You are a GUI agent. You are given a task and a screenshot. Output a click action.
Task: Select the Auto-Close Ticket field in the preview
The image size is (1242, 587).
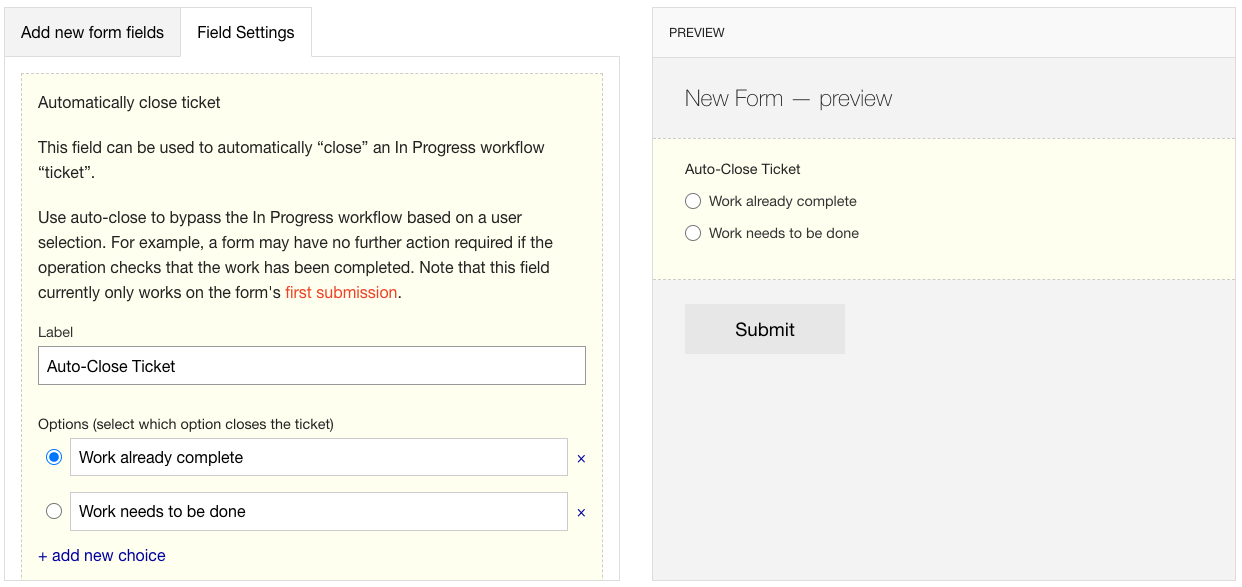pyautogui.click(x=944, y=209)
